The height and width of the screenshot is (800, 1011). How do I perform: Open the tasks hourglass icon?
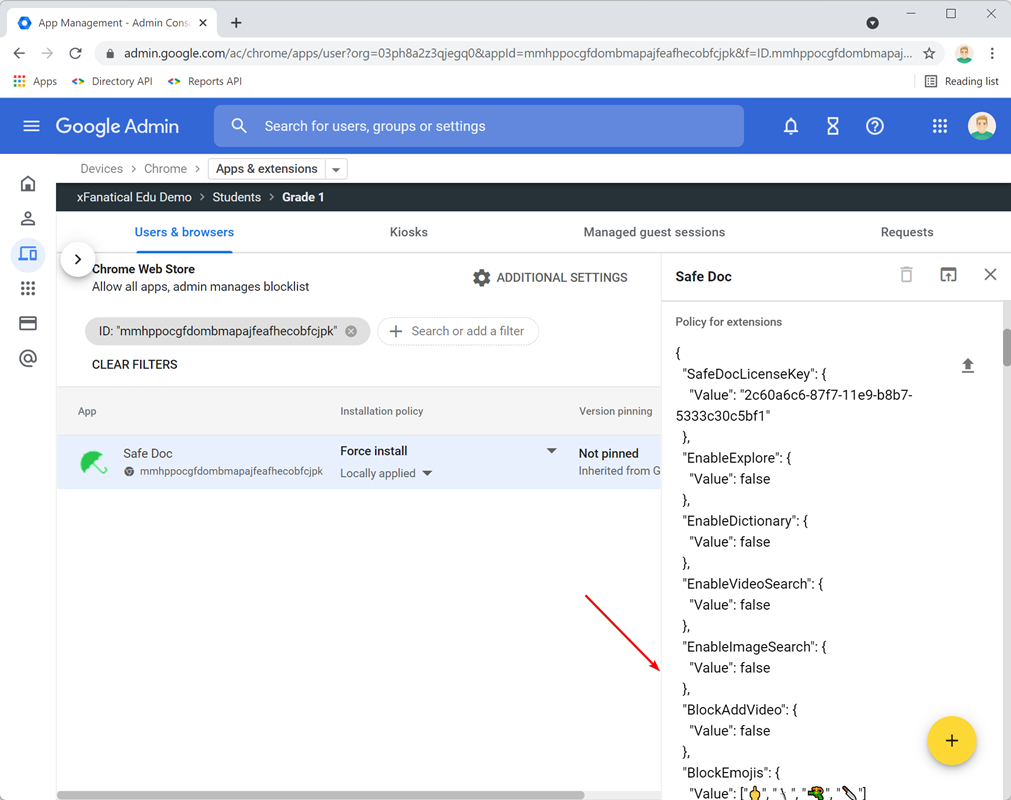[832, 126]
